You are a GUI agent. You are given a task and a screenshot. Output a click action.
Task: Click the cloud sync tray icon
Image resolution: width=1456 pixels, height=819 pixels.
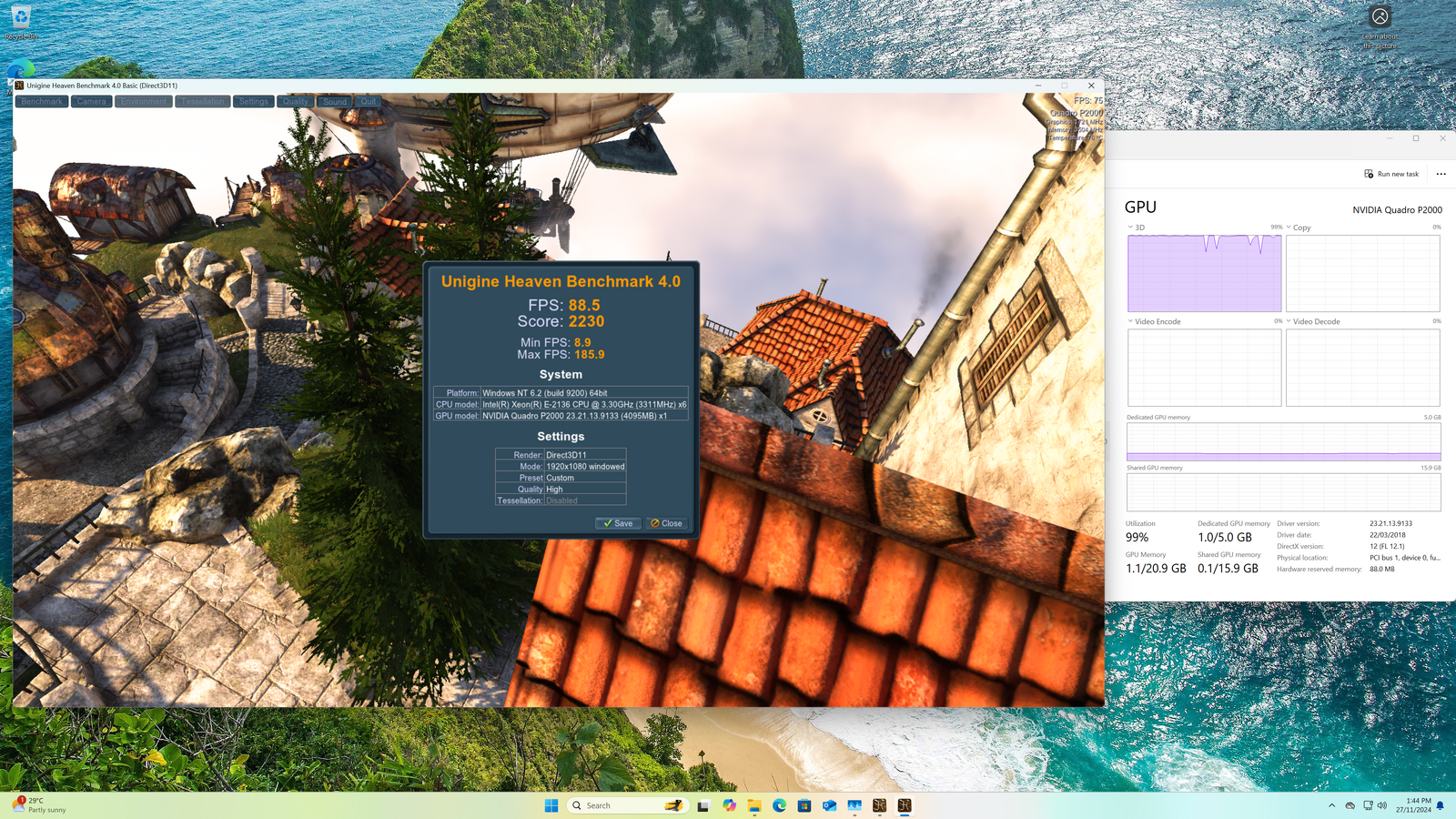pos(1350,805)
